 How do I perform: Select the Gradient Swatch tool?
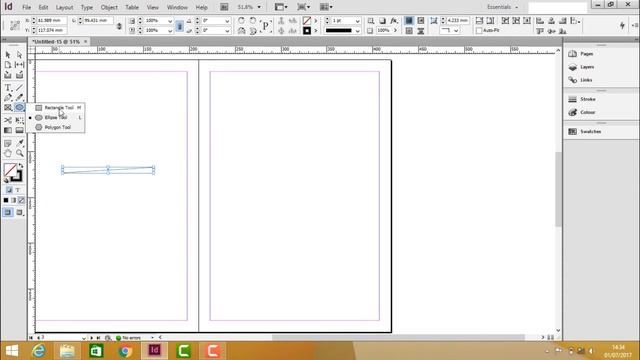coord(8,130)
